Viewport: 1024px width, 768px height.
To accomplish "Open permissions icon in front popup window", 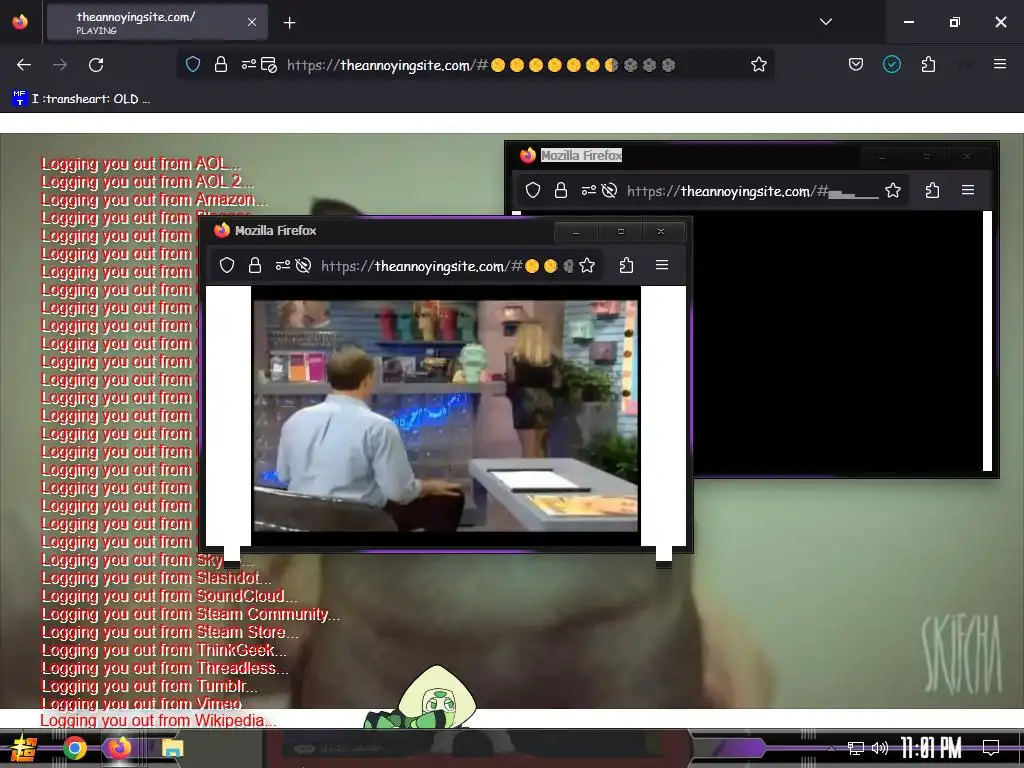I will pyautogui.click(x=283, y=265).
